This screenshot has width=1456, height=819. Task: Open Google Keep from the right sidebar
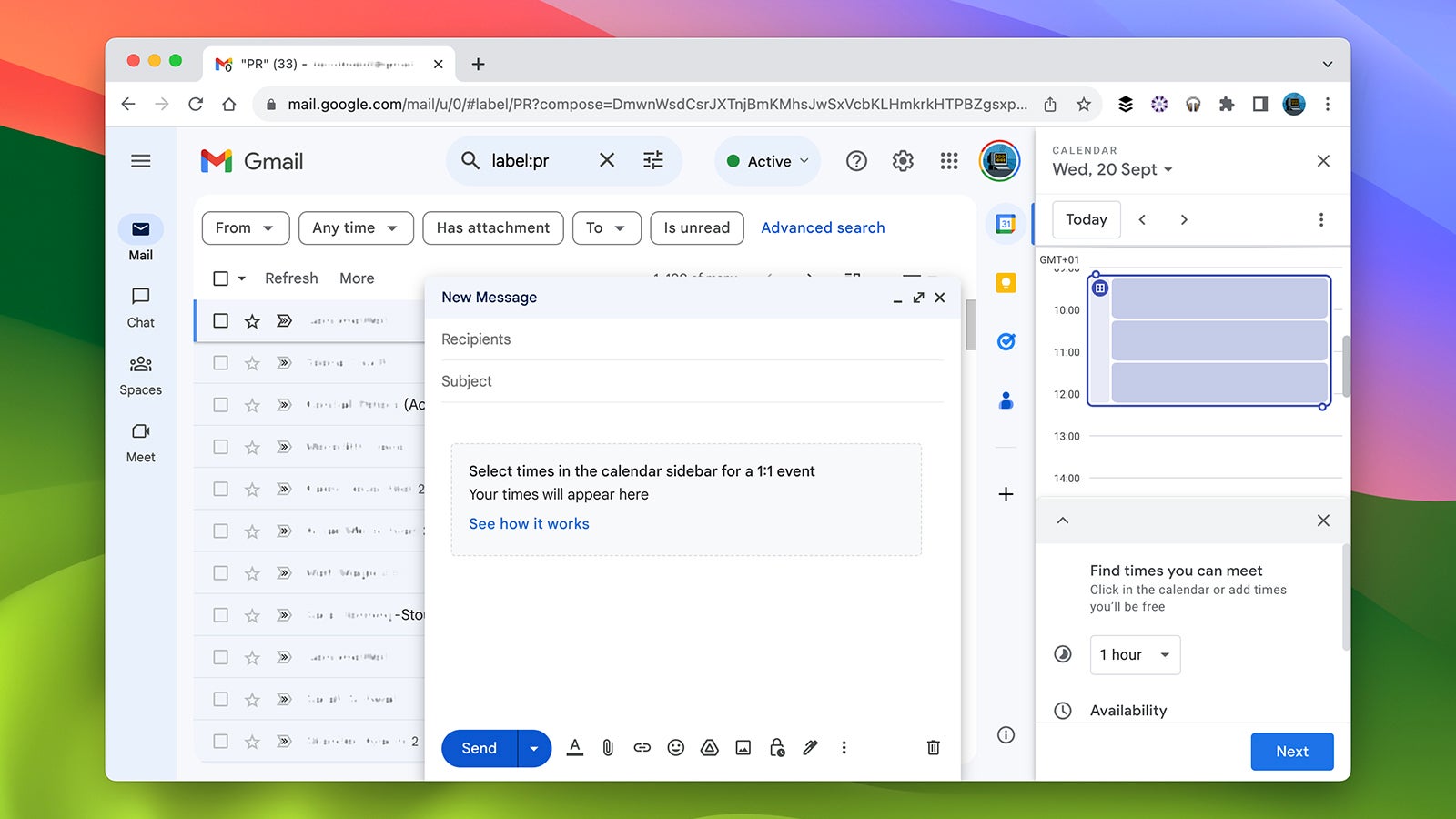[x=1005, y=283]
